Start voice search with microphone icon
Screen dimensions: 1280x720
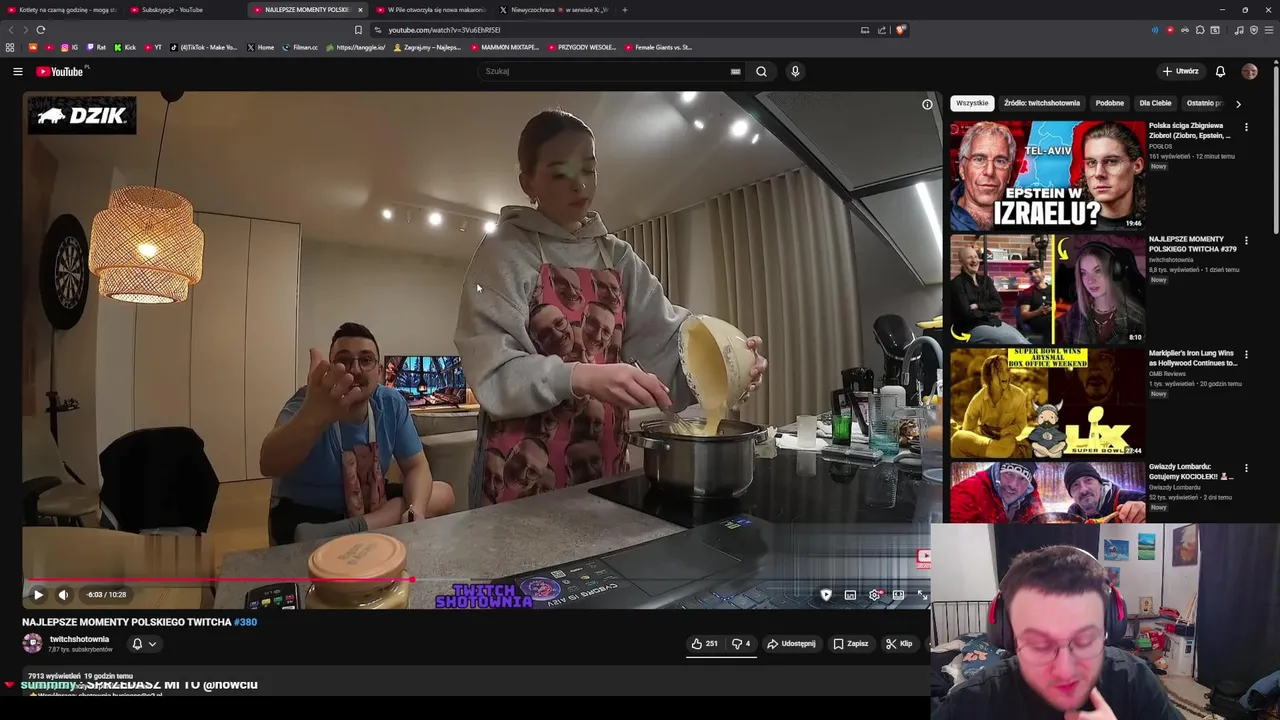pyautogui.click(x=795, y=71)
